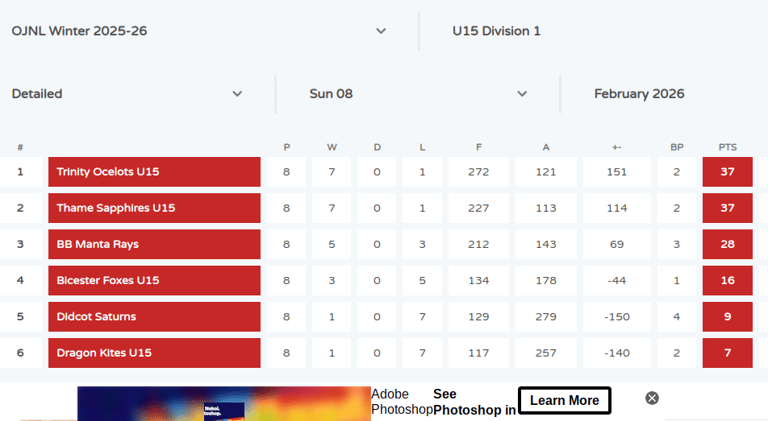Open the Detailed view dropdown arrow
Viewport: 768px width, 421px height.
237,94
